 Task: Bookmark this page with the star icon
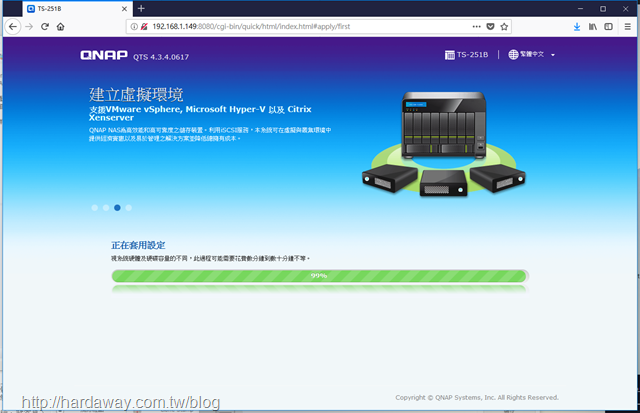click(x=504, y=27)
